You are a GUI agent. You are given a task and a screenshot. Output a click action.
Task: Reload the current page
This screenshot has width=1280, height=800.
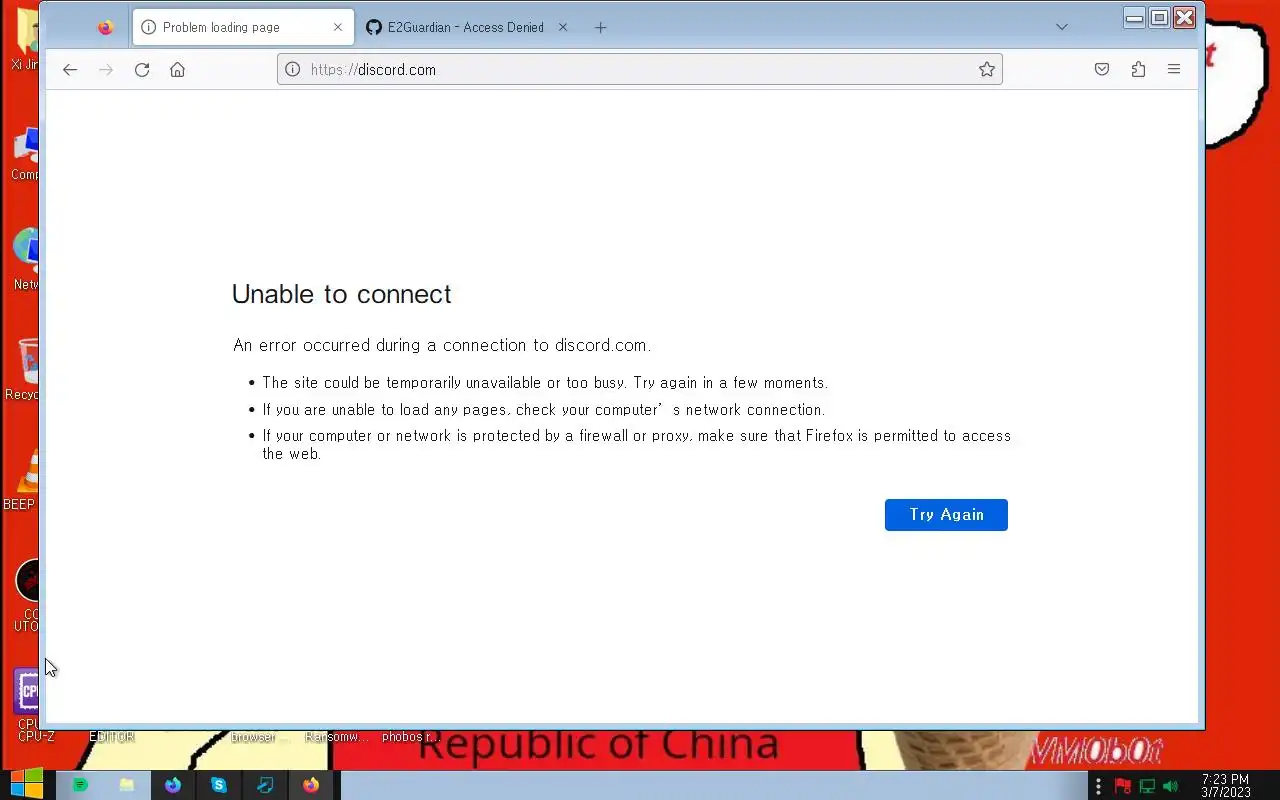[x=142, y=70]
